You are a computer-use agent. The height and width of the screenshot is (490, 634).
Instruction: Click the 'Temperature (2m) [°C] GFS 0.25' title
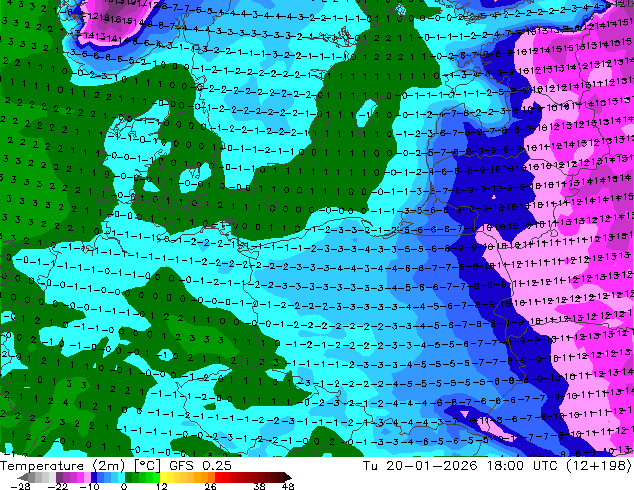point(116,466)
